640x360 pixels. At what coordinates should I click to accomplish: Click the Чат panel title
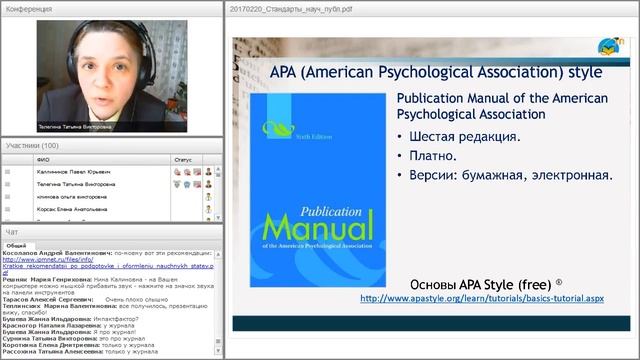(12, 232)
